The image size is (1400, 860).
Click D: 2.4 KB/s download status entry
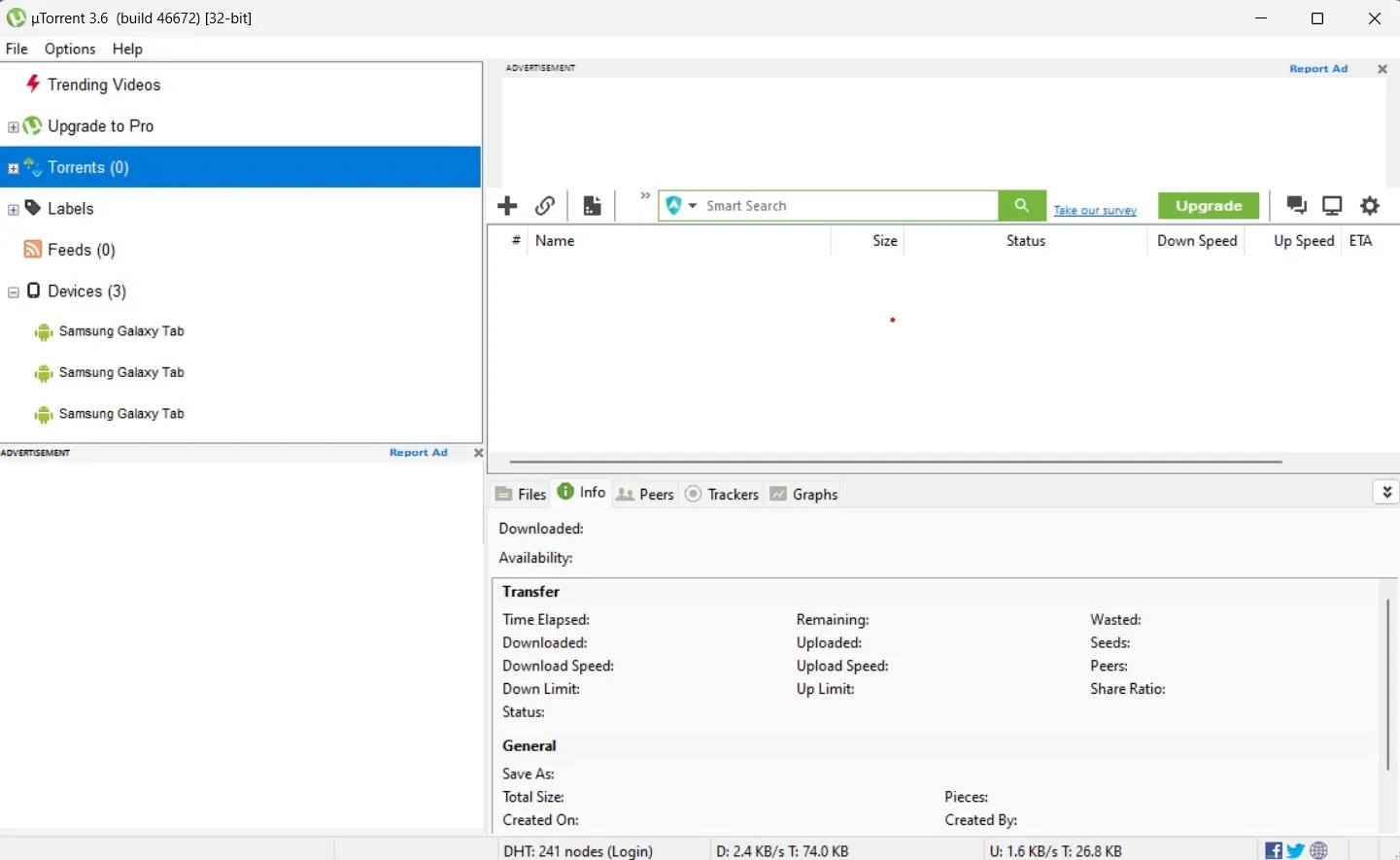pyautogui.click(x=782, y=851)
